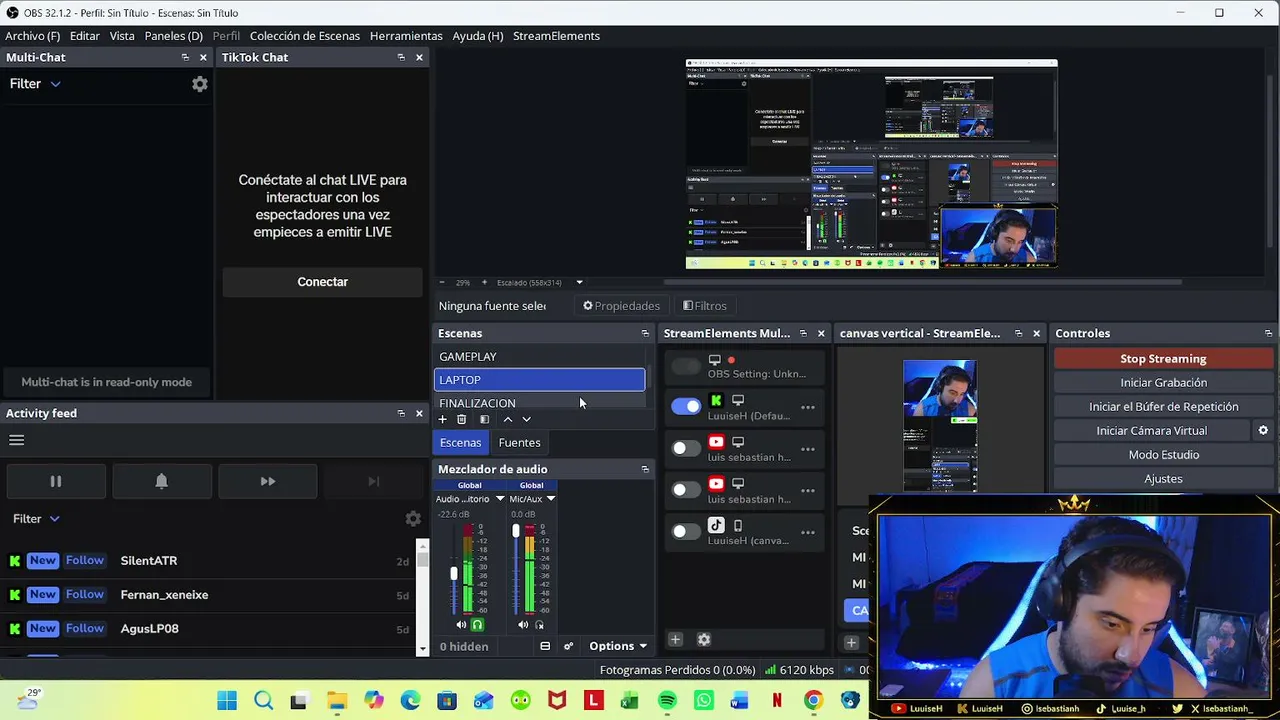This screenshot has height=720, width=1280.
Task: Adjust the Audio del escritorio volume fader
Action: 453,573
